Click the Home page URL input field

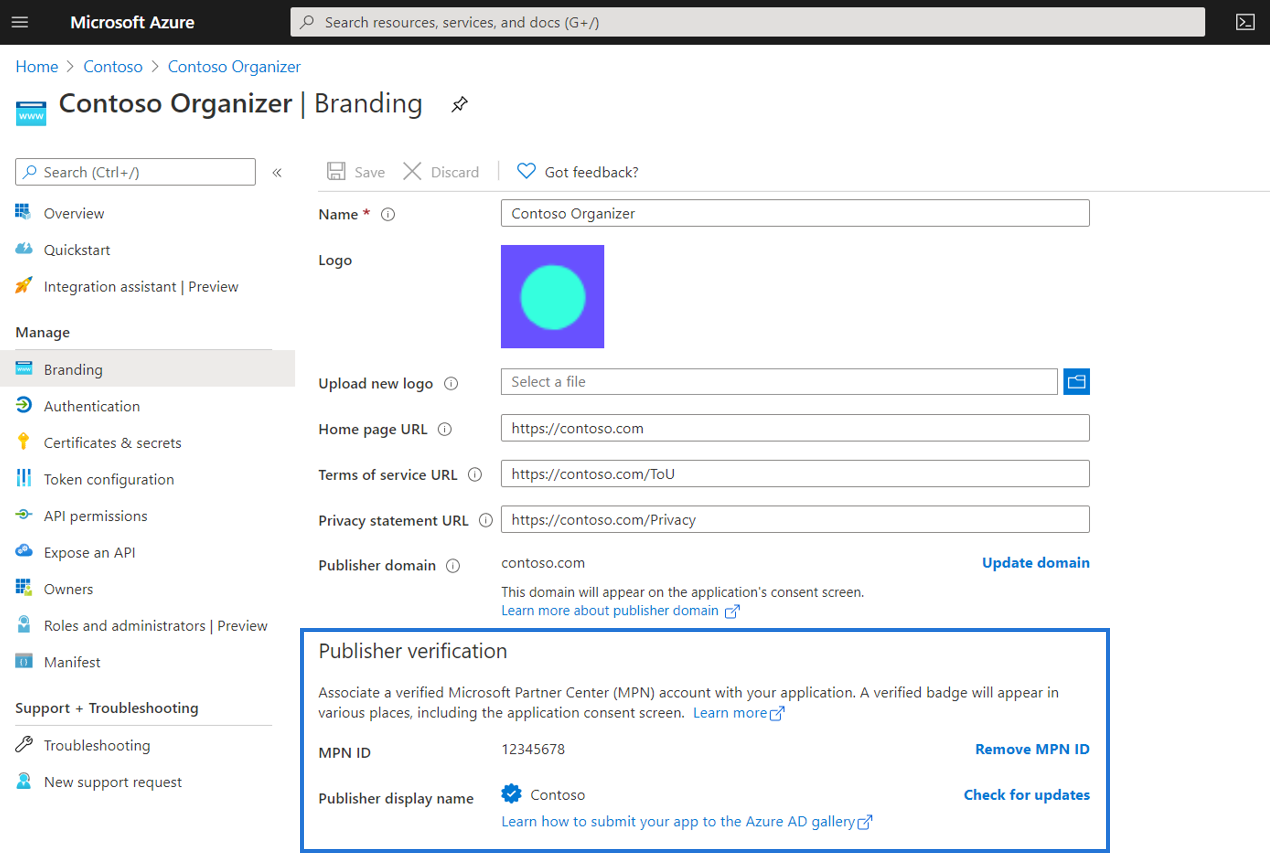click(795, 427)
